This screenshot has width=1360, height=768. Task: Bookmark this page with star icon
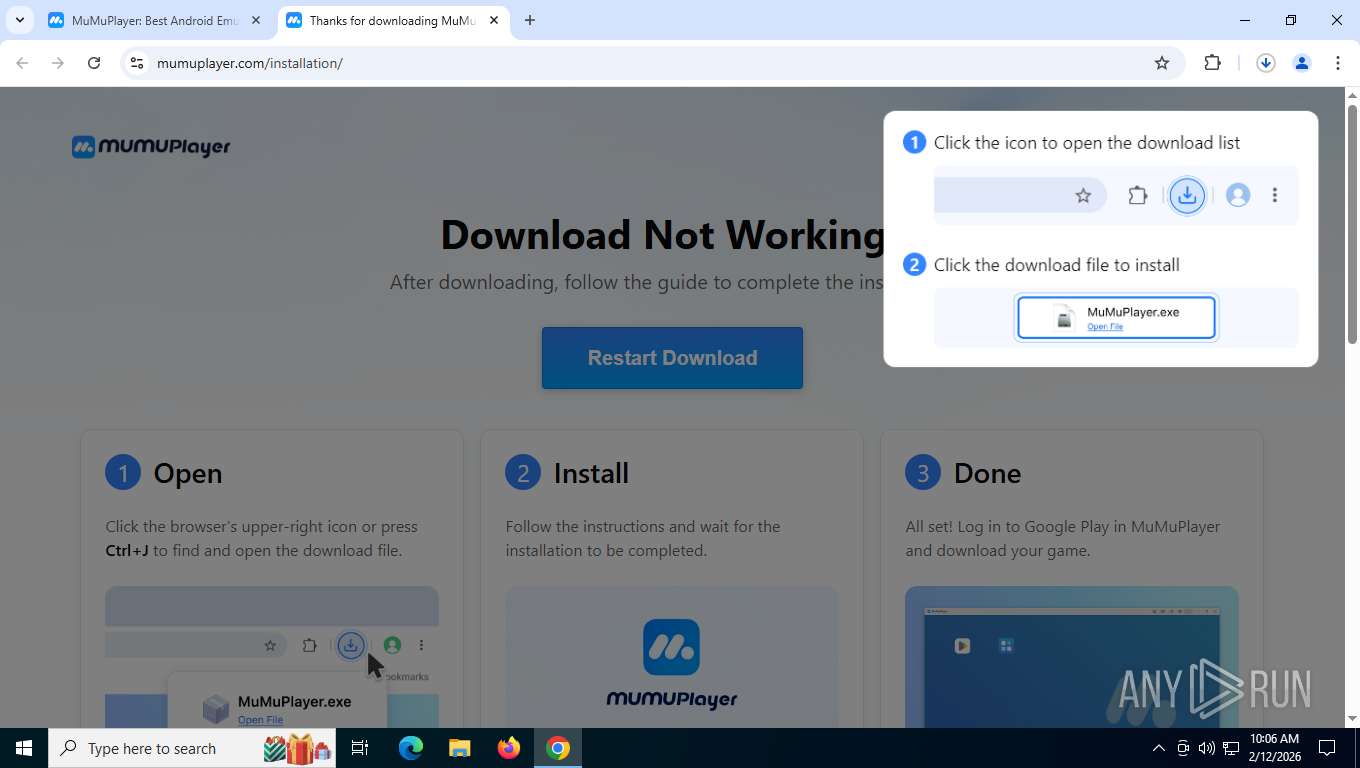pyautogui.click(x=1162, y=63)
